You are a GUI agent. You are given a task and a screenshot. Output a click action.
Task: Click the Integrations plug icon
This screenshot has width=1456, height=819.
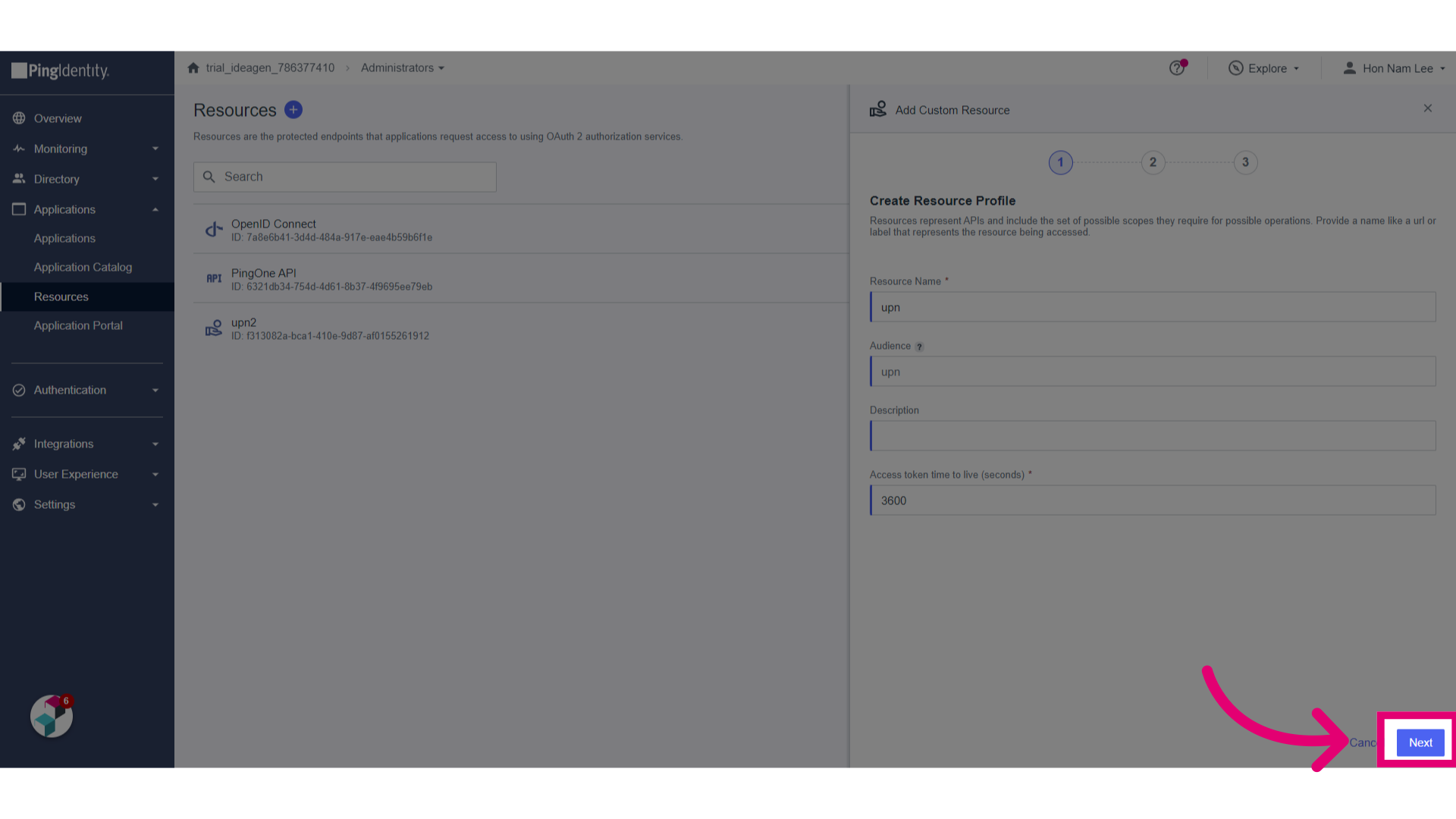[x=19, y=444]
